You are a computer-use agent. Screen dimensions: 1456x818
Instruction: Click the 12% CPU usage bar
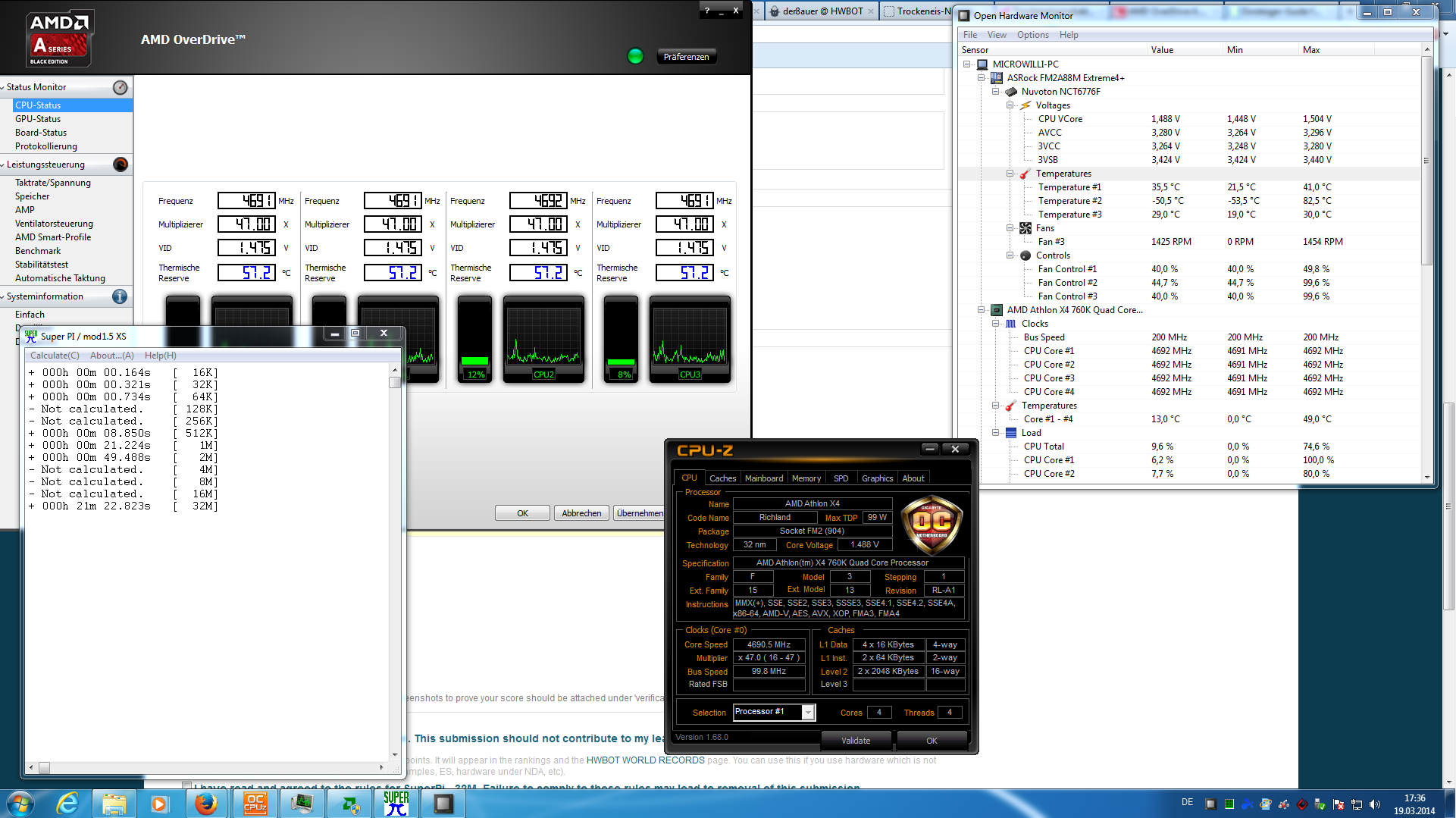(475, 340)
